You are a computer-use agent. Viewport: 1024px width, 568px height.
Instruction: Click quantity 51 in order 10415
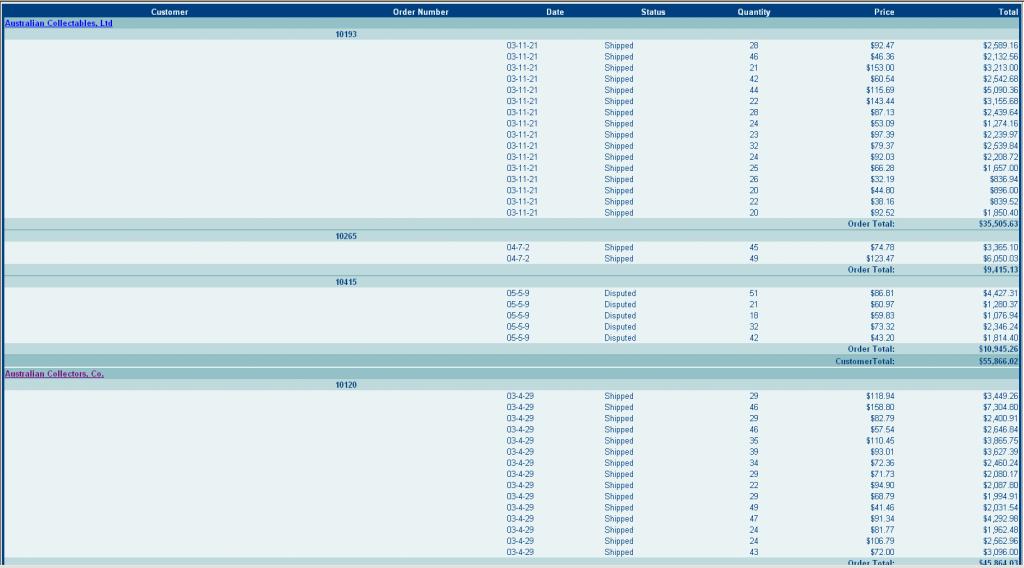click(754, 292)
